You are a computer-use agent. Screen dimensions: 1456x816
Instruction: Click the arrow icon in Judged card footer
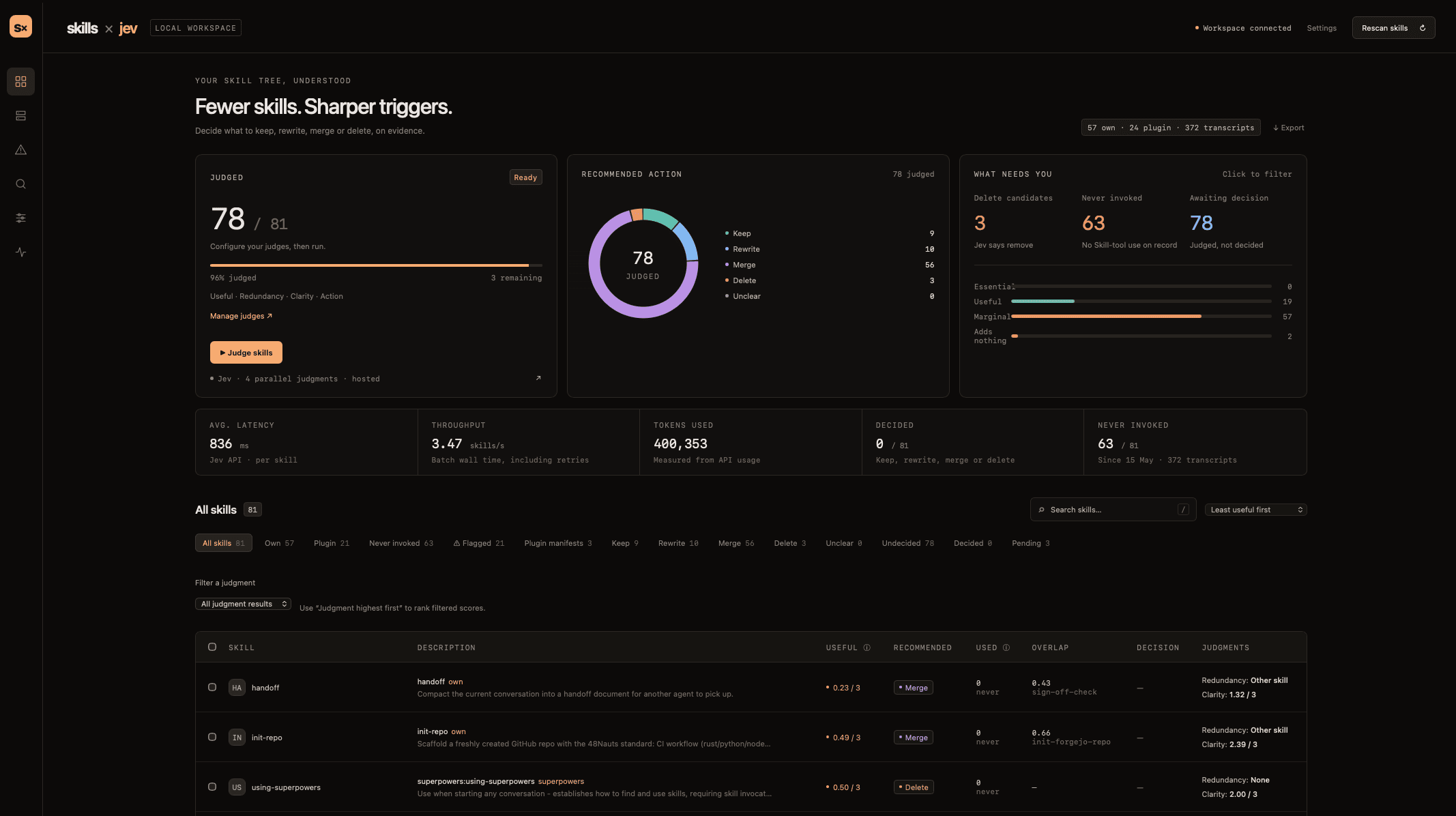tap(538, 378)
